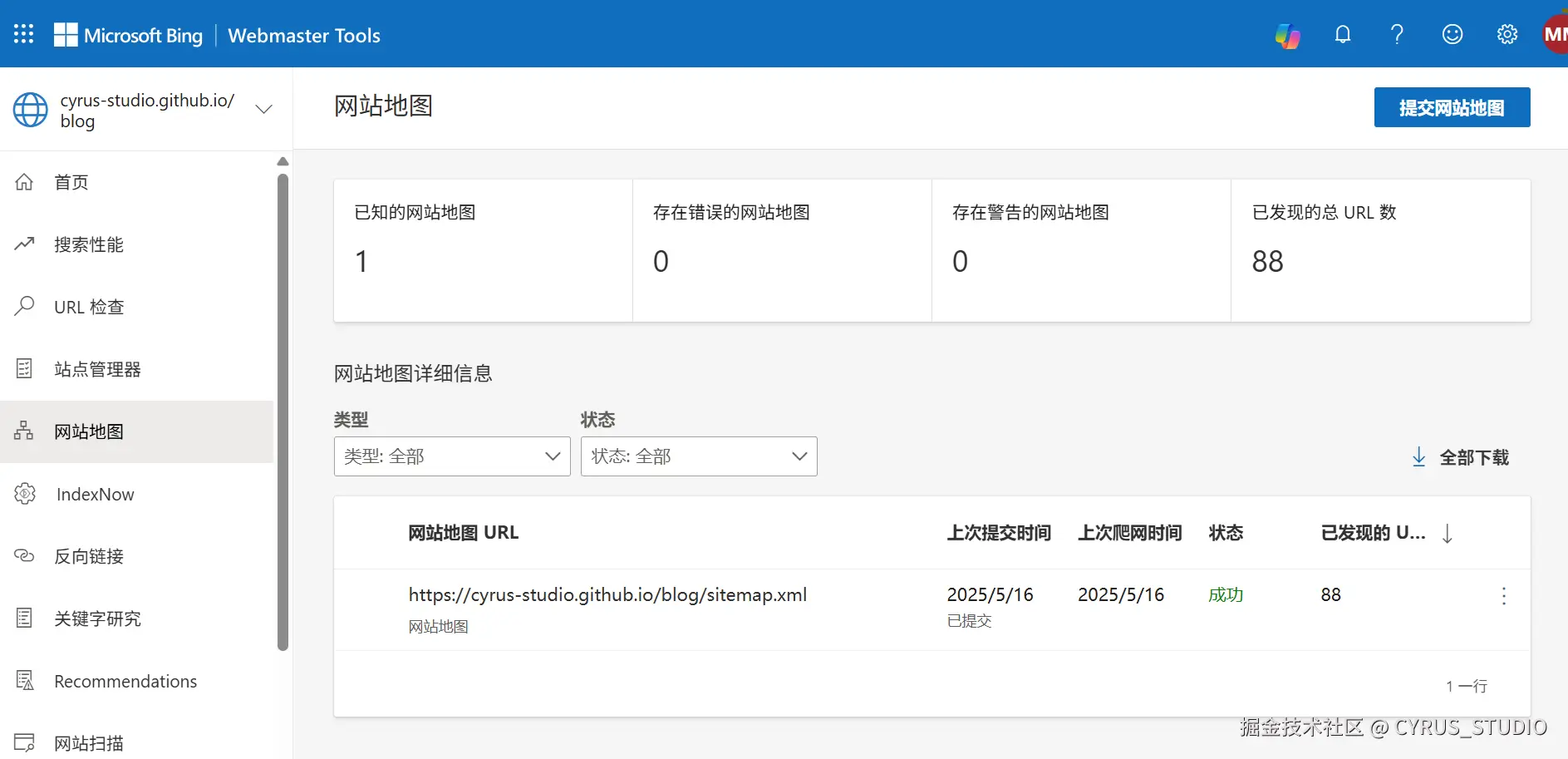Image resolution: width=1568 pixels, height=759 pixels.
Task: Sort by 已发现的 U... column
Action: click(1374, 533)
